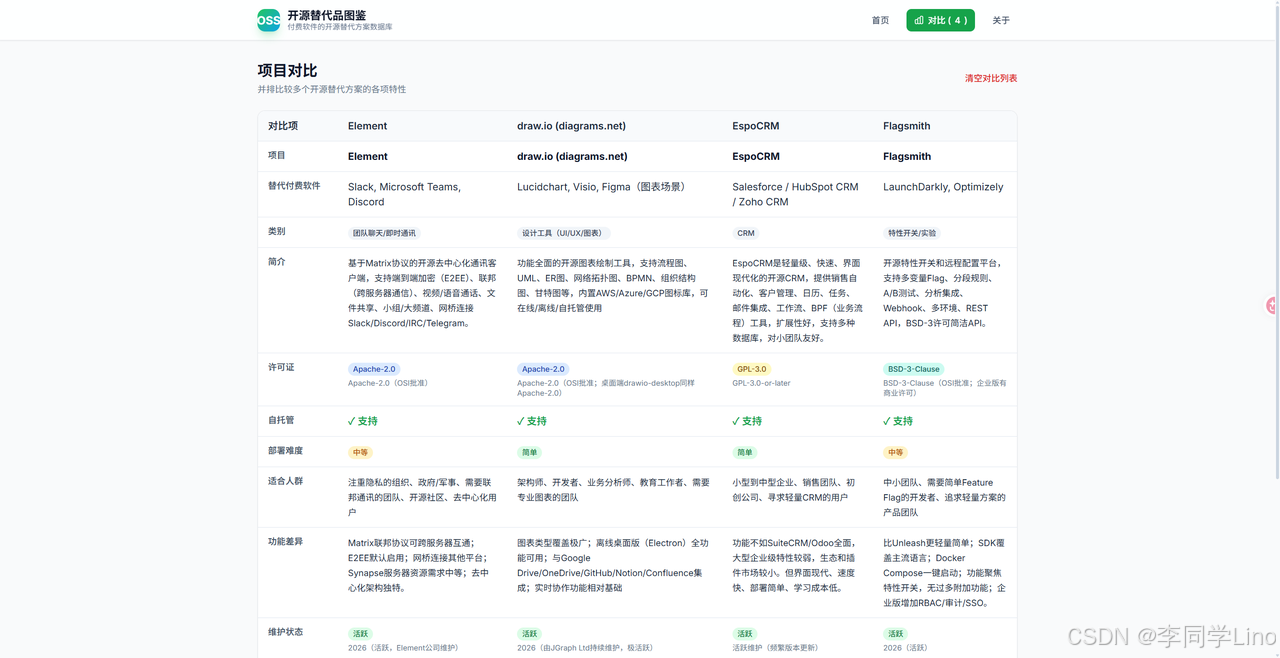1280x658 pixels.
Task: Click Element in the table header row
Action: 367,126
